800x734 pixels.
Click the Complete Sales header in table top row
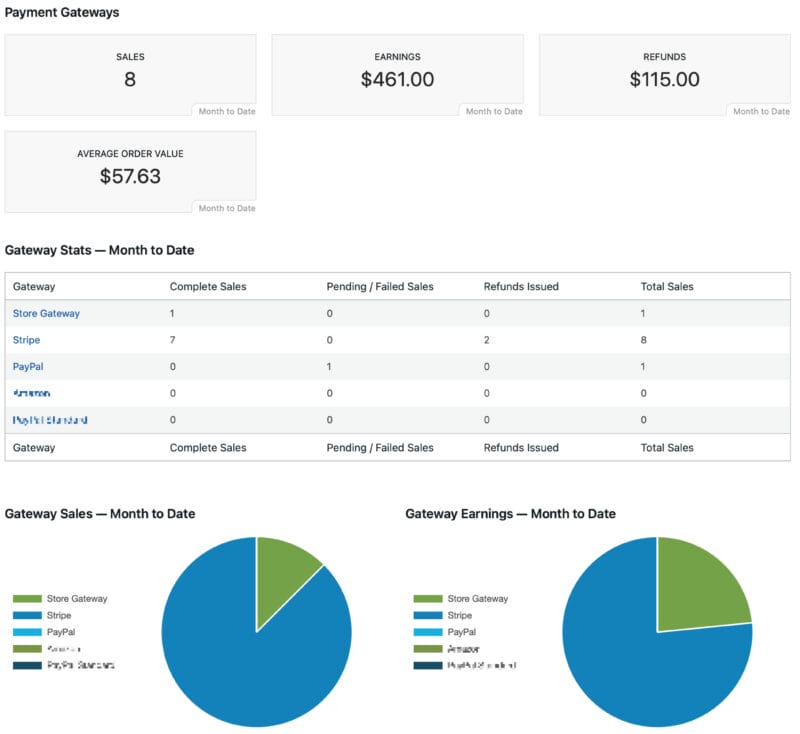click(x=208, y=286)
